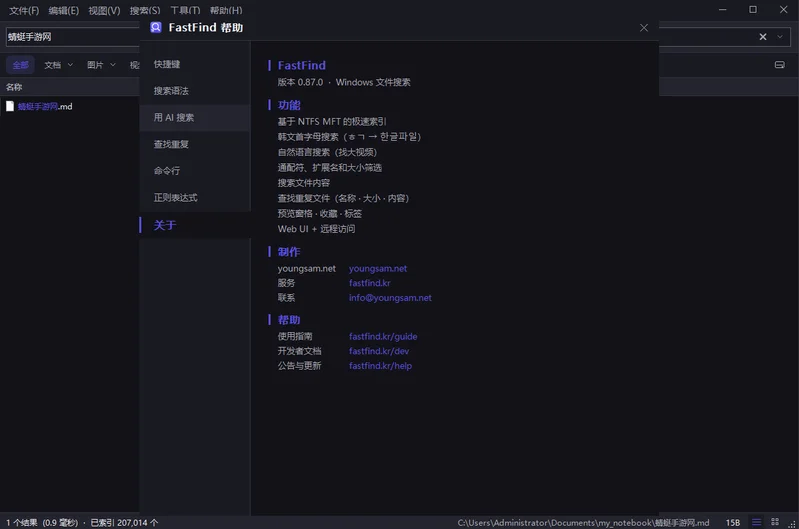Open the youngsam.net link
This screenshot has height=529, width=799.
(x=378, y=269)
